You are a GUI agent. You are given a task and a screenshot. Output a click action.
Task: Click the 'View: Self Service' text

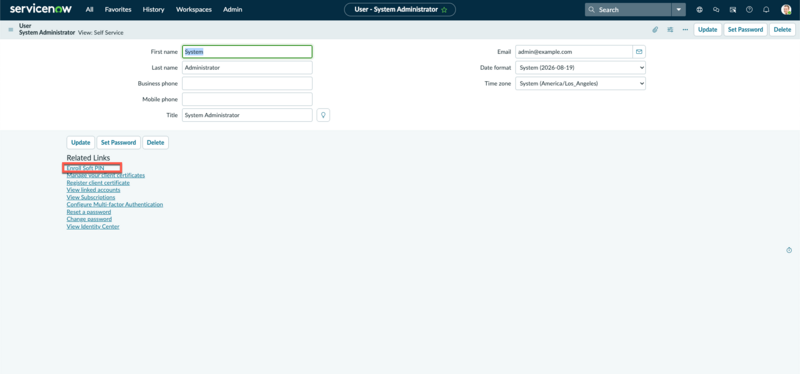101,33
